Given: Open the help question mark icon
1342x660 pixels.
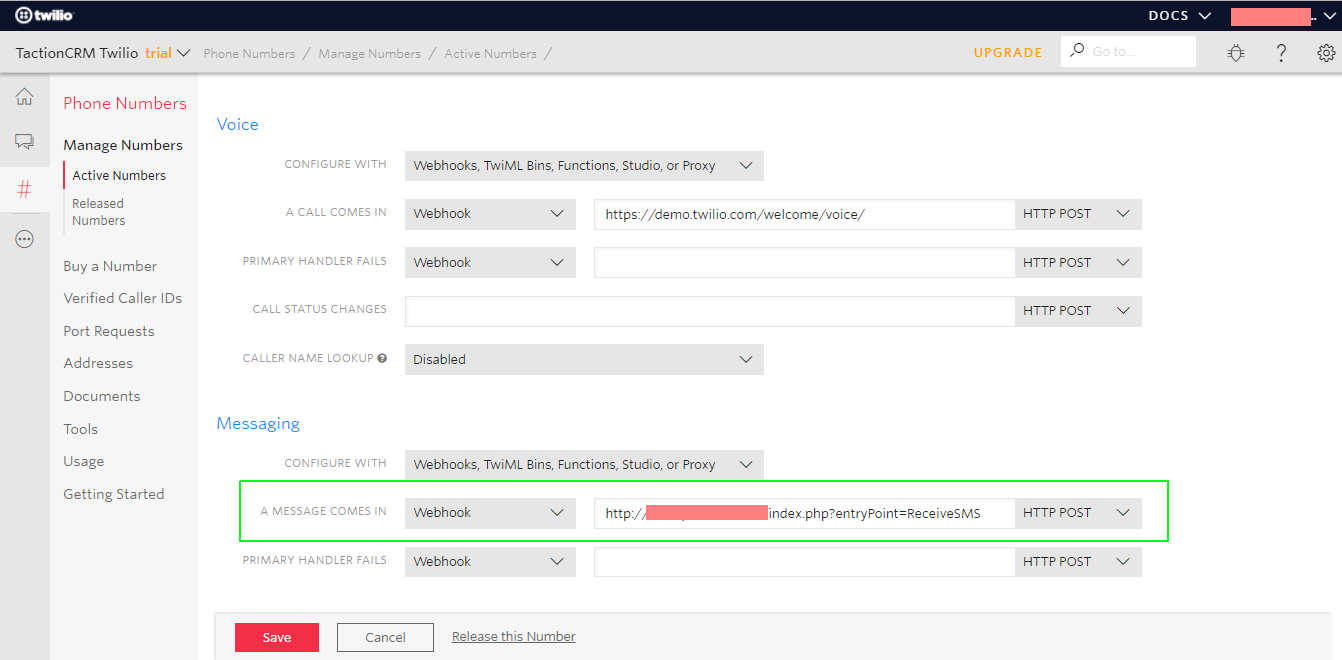Looking at the screenshot, I should (x=1281, y=53).
